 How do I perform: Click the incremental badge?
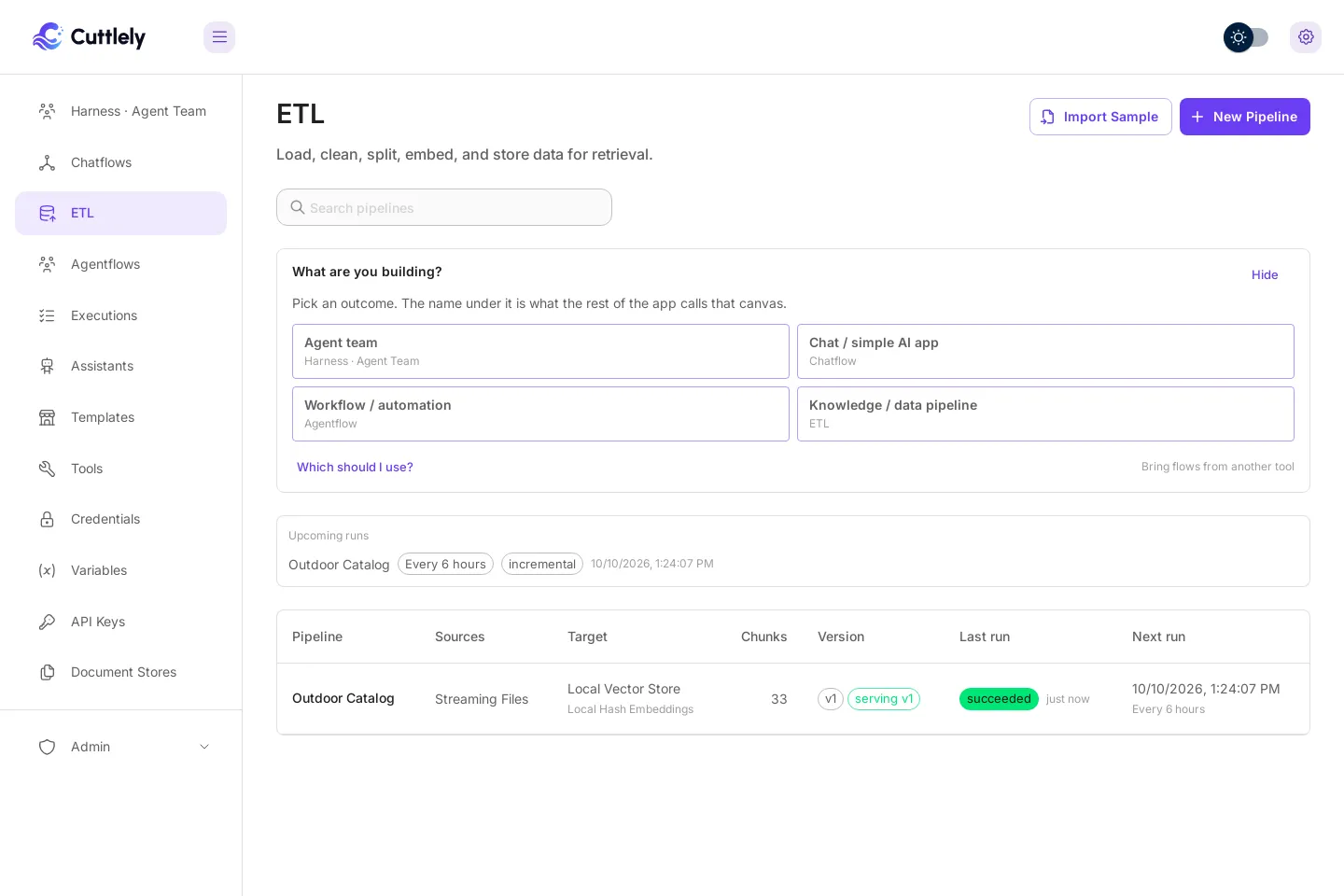point(542,564)
